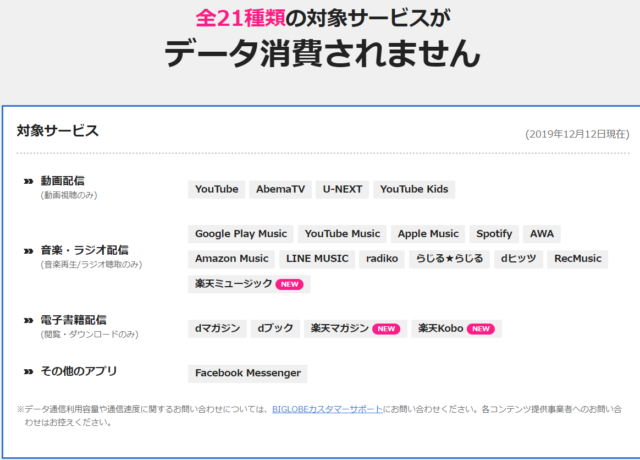Click the 閲覧・ダウンロードのみ subtitle note
640x460 pixels.
(x=89, y=335)
